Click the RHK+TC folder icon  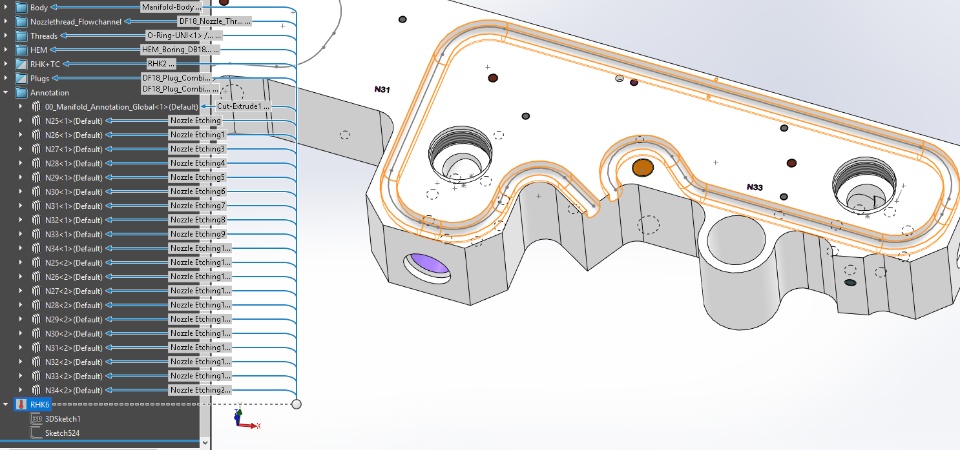(x=21, y=64)
